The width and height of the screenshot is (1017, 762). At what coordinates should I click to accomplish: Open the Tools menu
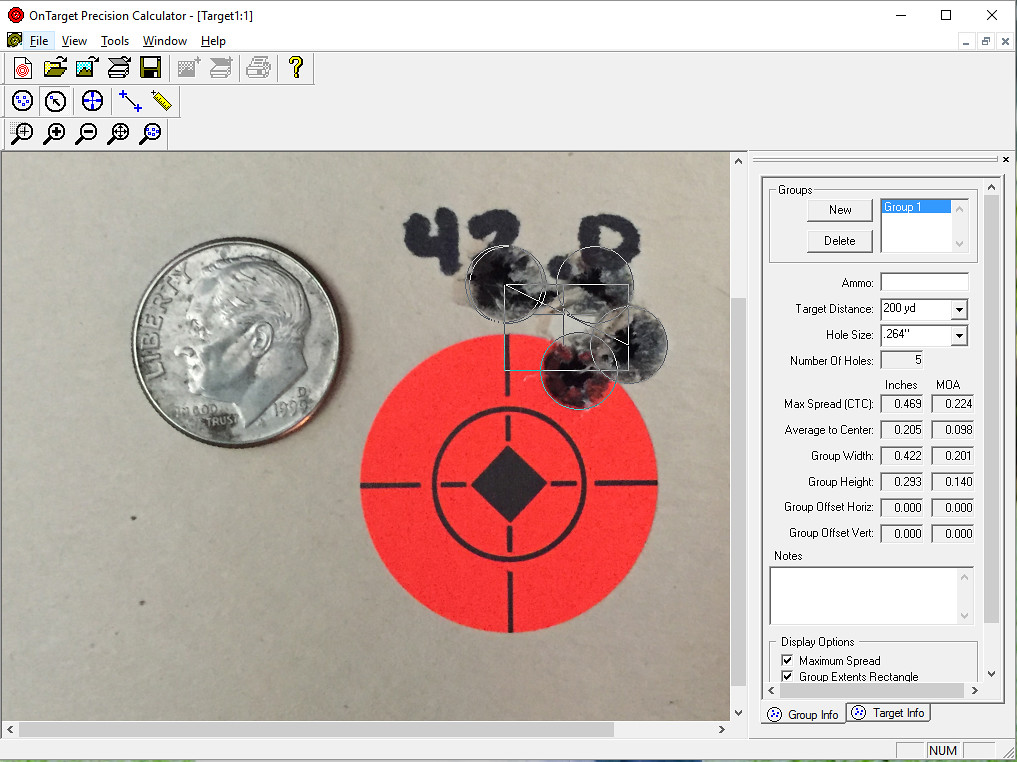(115, 41)
